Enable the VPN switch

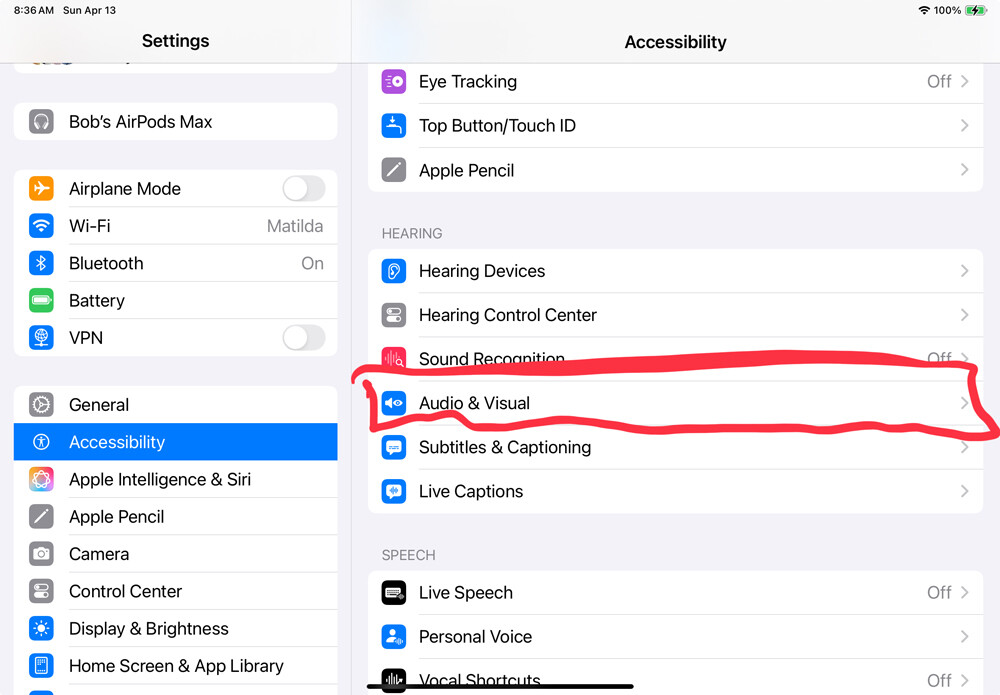coord(304,338)
